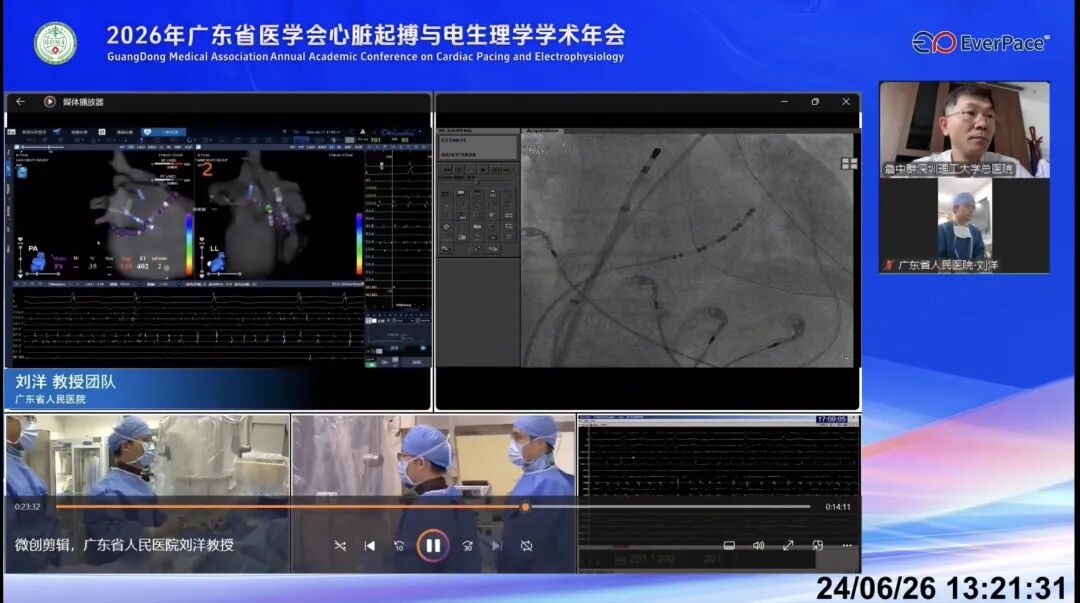The width and height of the screenshot is (1080, 603).
Task: Click the Media Player app icon
Action: [50, 101]
